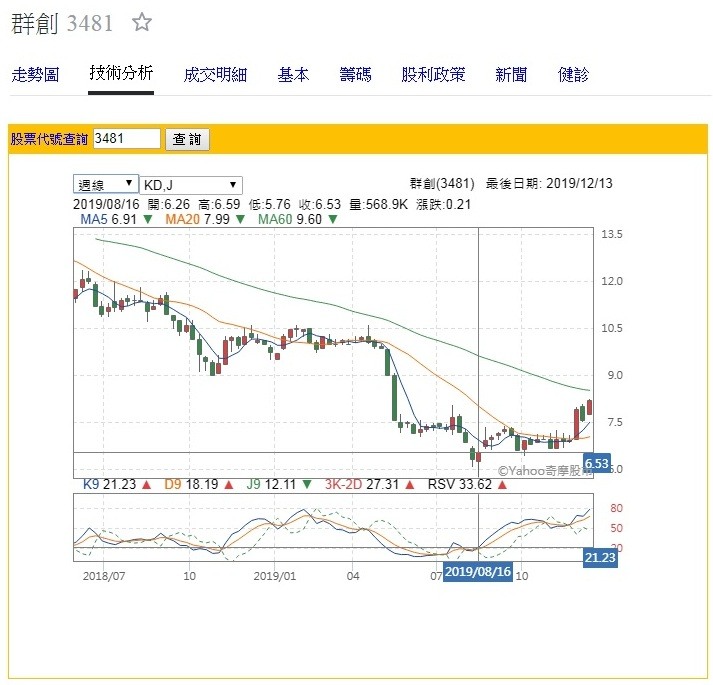This screenshot has width=713, height=685.
Task: Select the 籌碼 tab
Action: tap(355, 74)
